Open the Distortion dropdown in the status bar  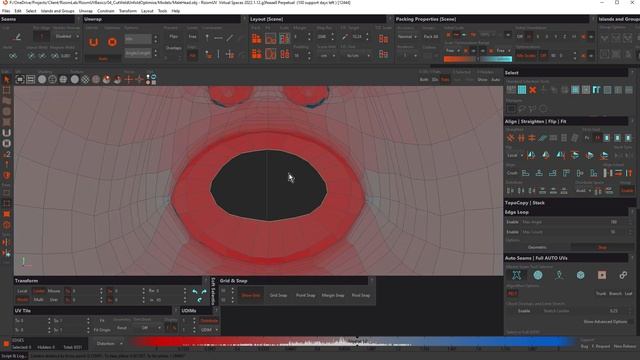click(x=109, y=344)
